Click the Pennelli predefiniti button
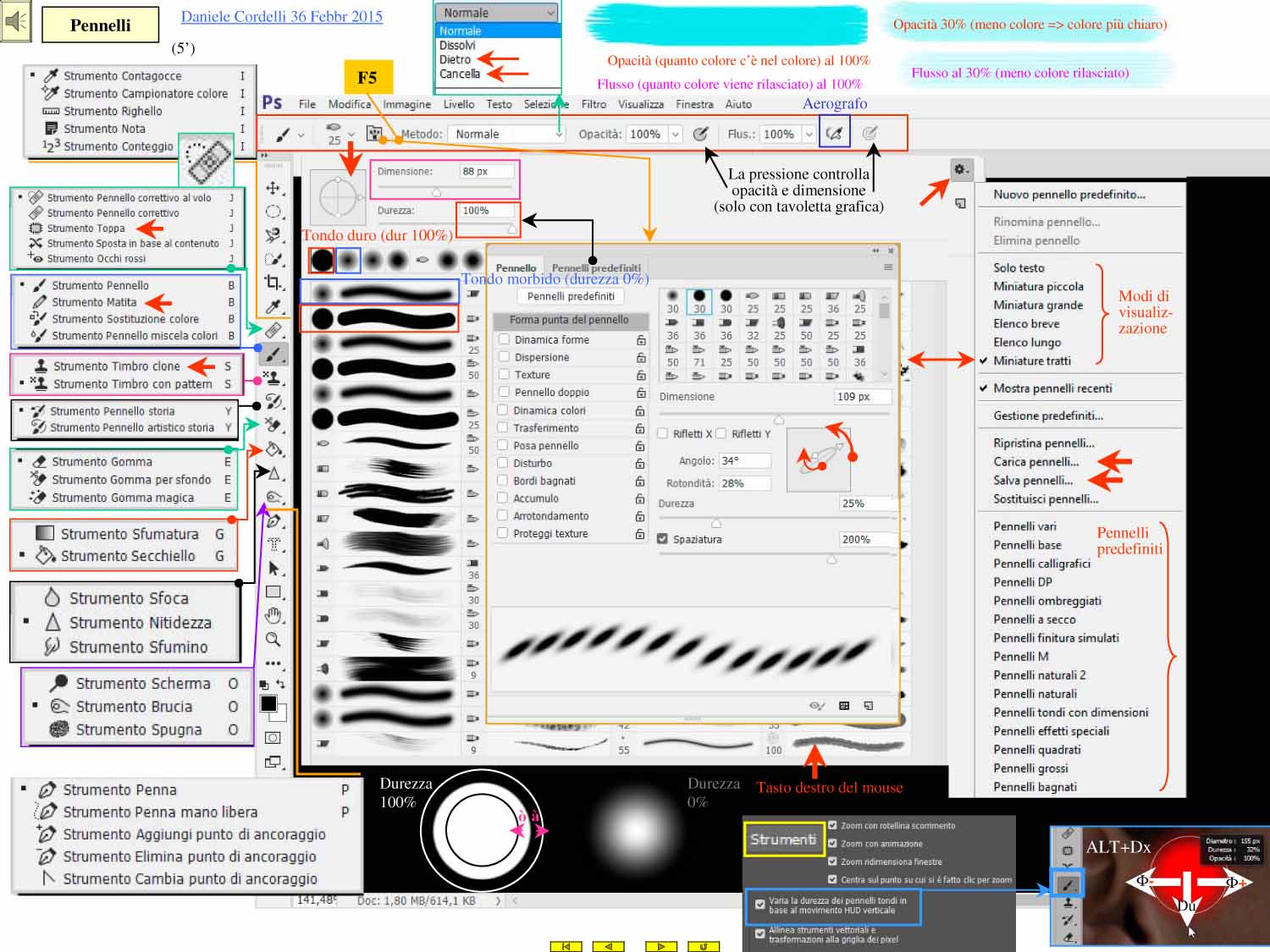Image resolution: width=1270 pixels, height=952 pixels. [570, 296]
